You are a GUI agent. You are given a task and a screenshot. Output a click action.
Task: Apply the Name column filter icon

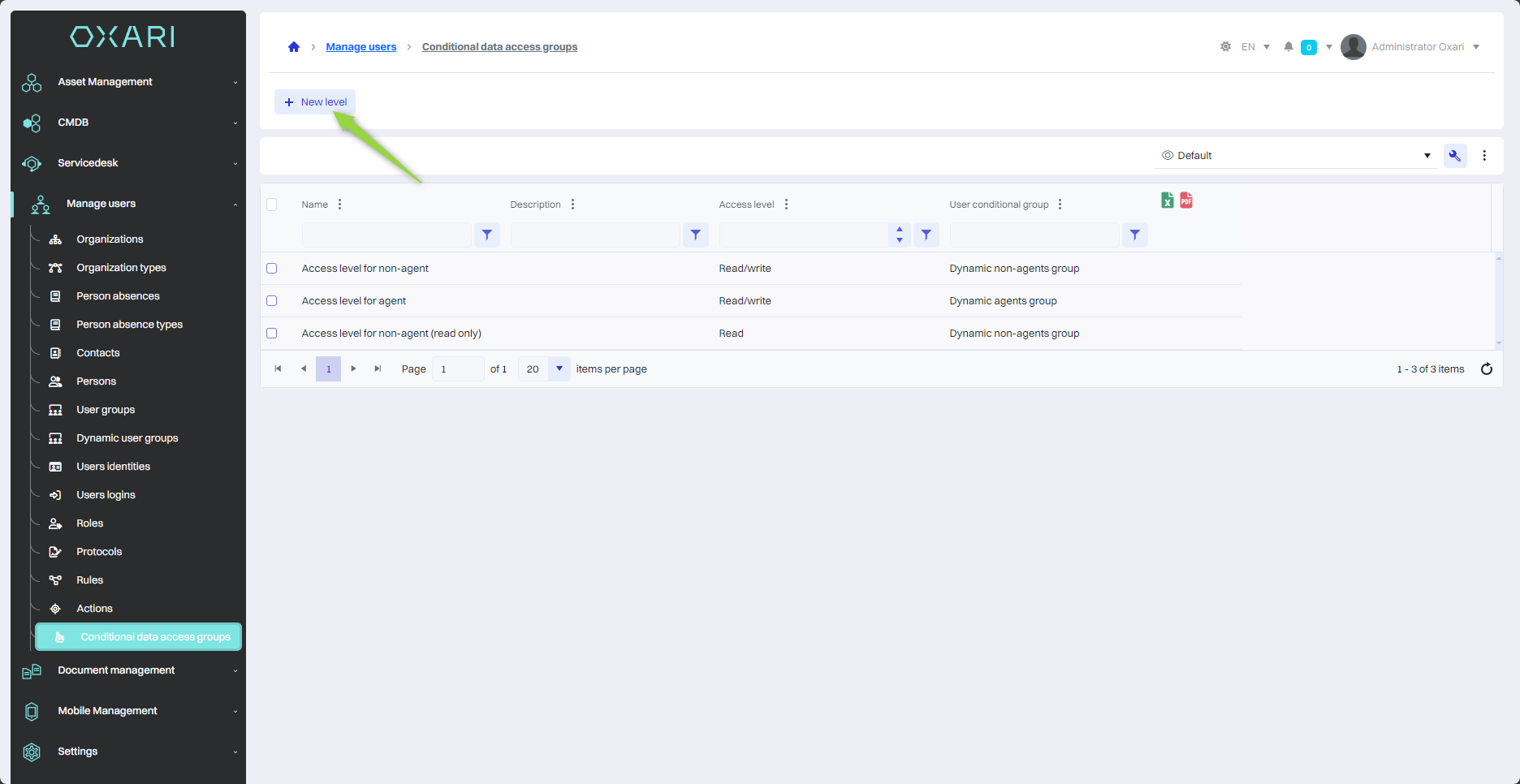(486, 235)
